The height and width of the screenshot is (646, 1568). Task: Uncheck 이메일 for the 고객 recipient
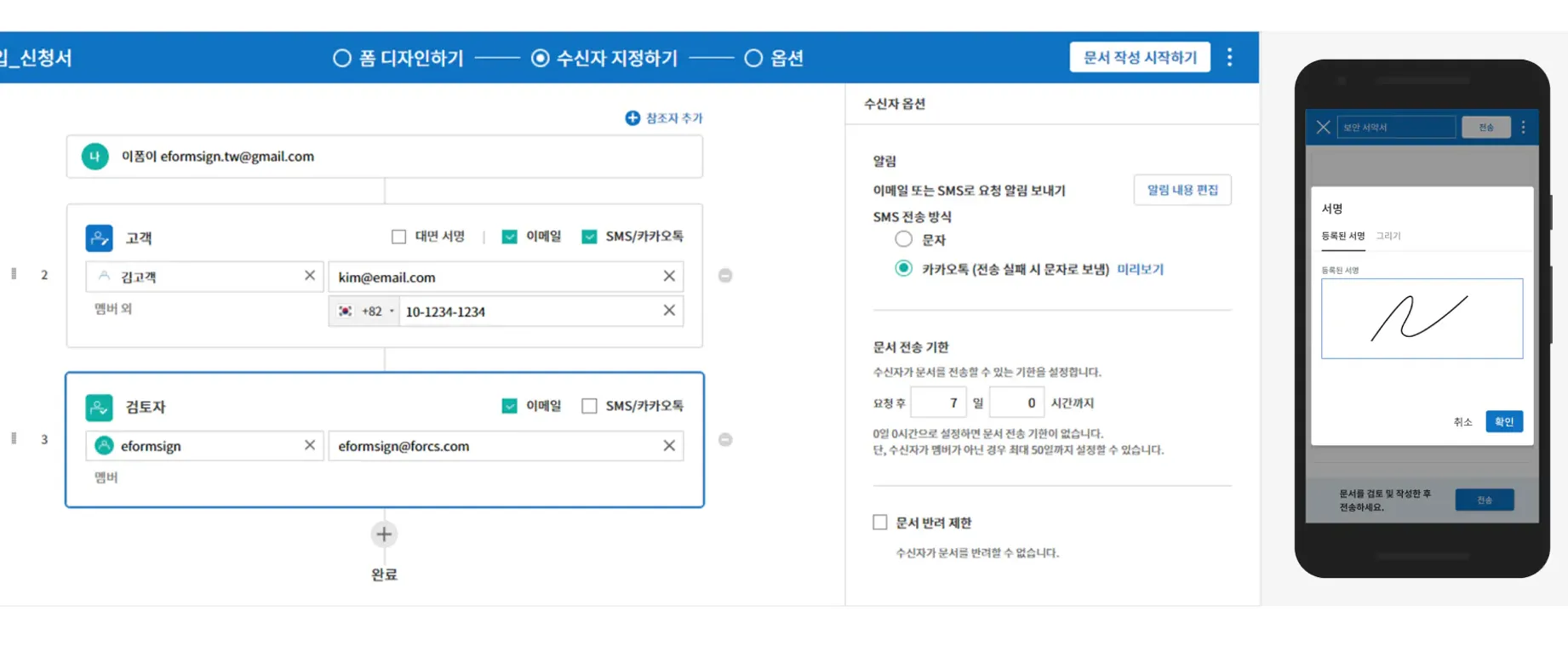[509, 237]
